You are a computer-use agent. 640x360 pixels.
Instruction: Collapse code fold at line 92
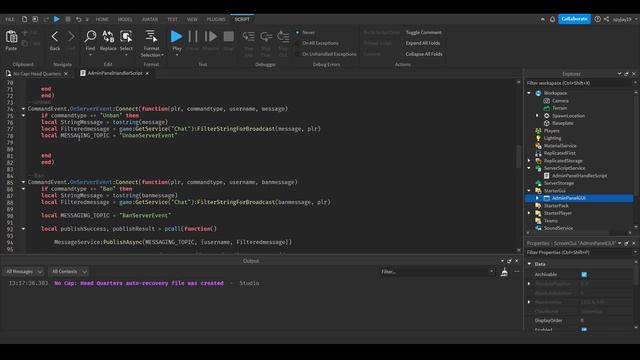(x=23, y=229)
